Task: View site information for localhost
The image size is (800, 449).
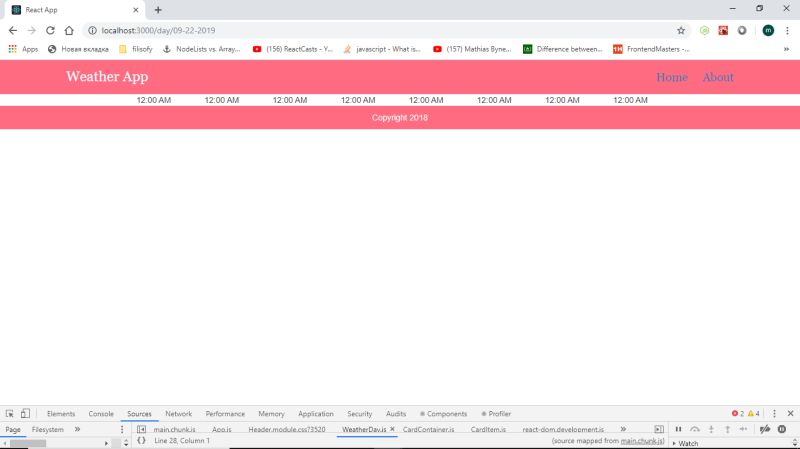Action: pos(92,31)
